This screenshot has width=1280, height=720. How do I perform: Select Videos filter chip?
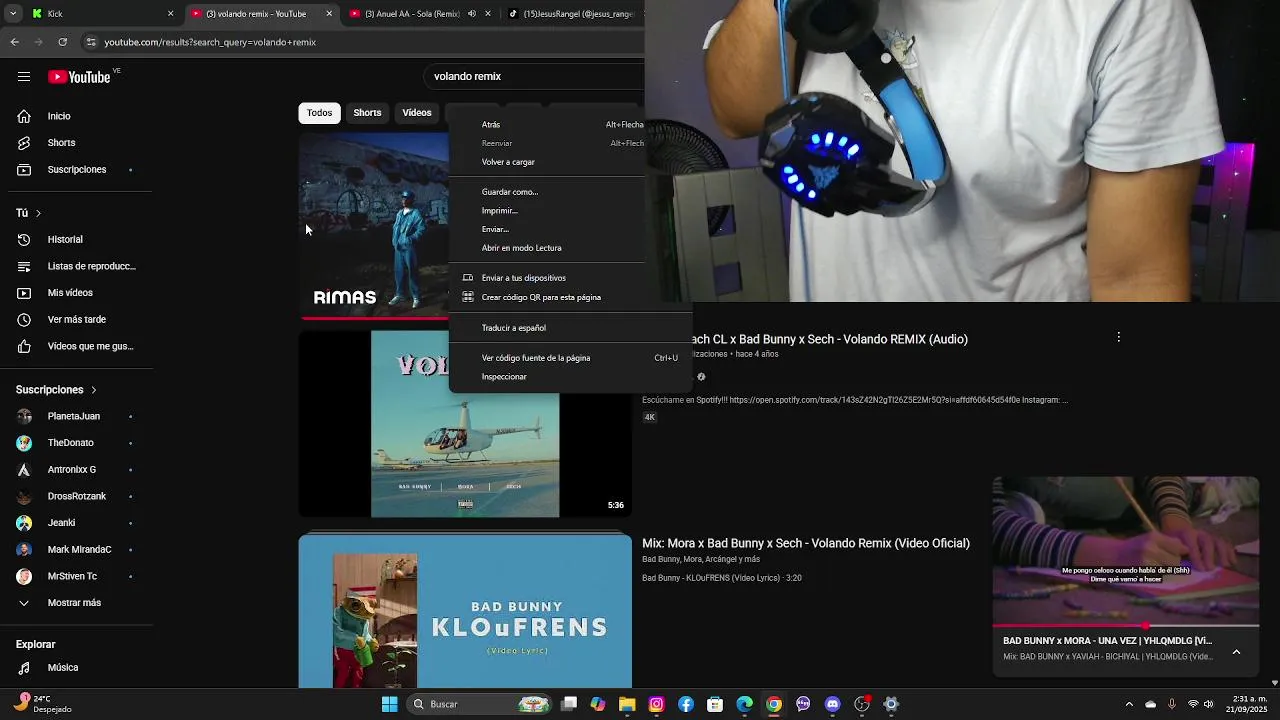[417, 113]
